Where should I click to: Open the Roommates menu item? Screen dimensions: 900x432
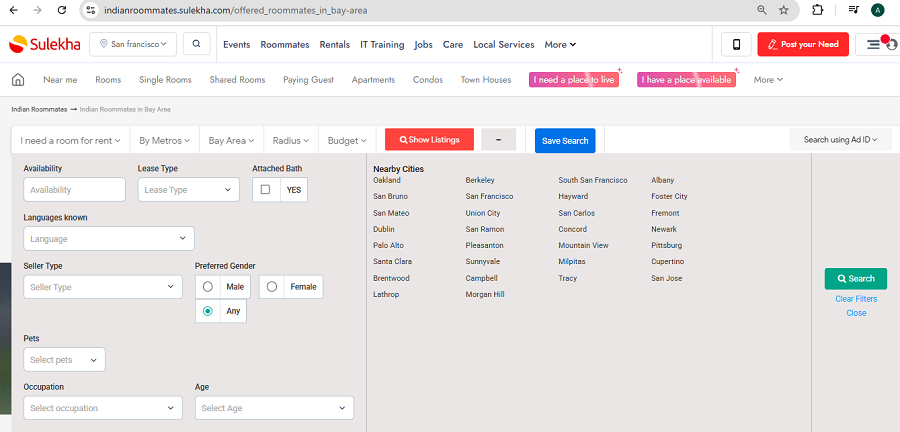click(x=285, y=45)
